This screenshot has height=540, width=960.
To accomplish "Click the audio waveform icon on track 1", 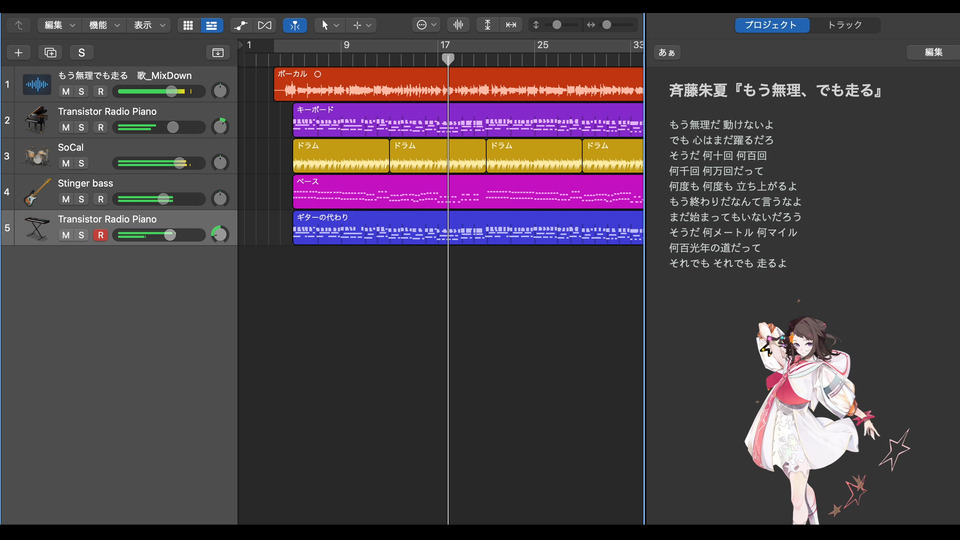I will [37, 85].
